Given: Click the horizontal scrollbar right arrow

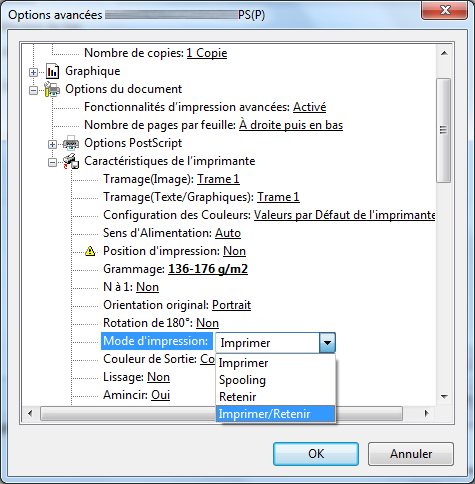Looking at the screenshot, I should [427, 414].
